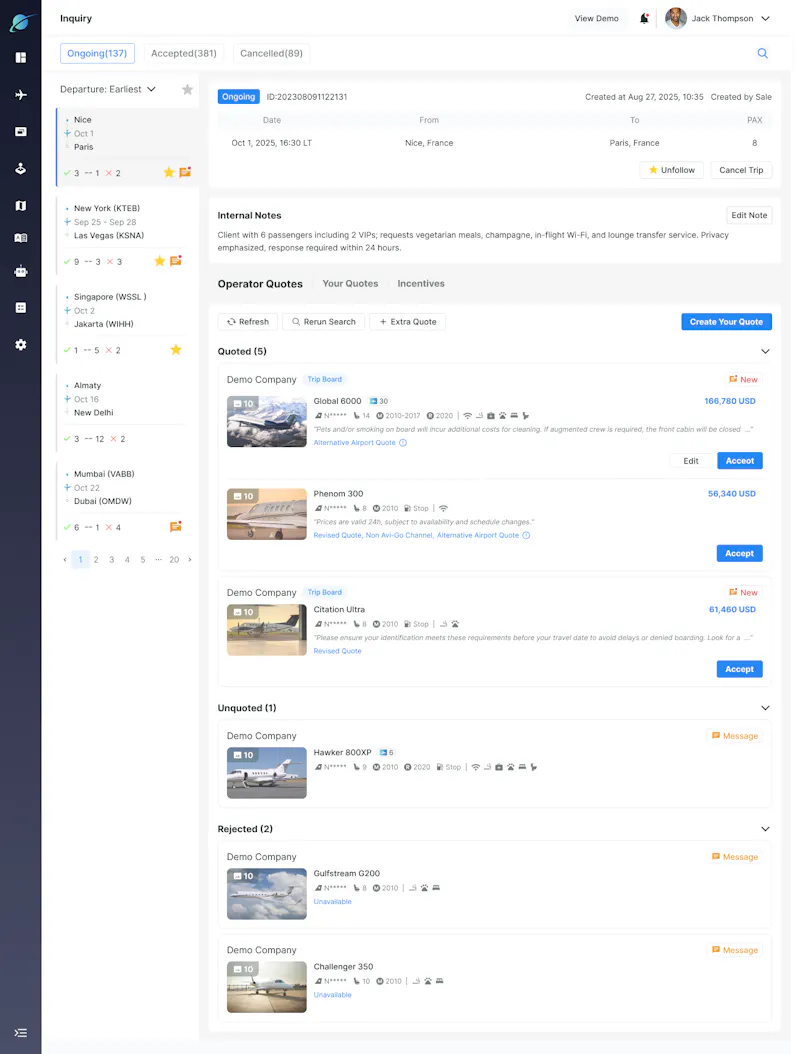Open the Global 6000 aircraft thumbnail
The image size is (800, 1054).
267,421
